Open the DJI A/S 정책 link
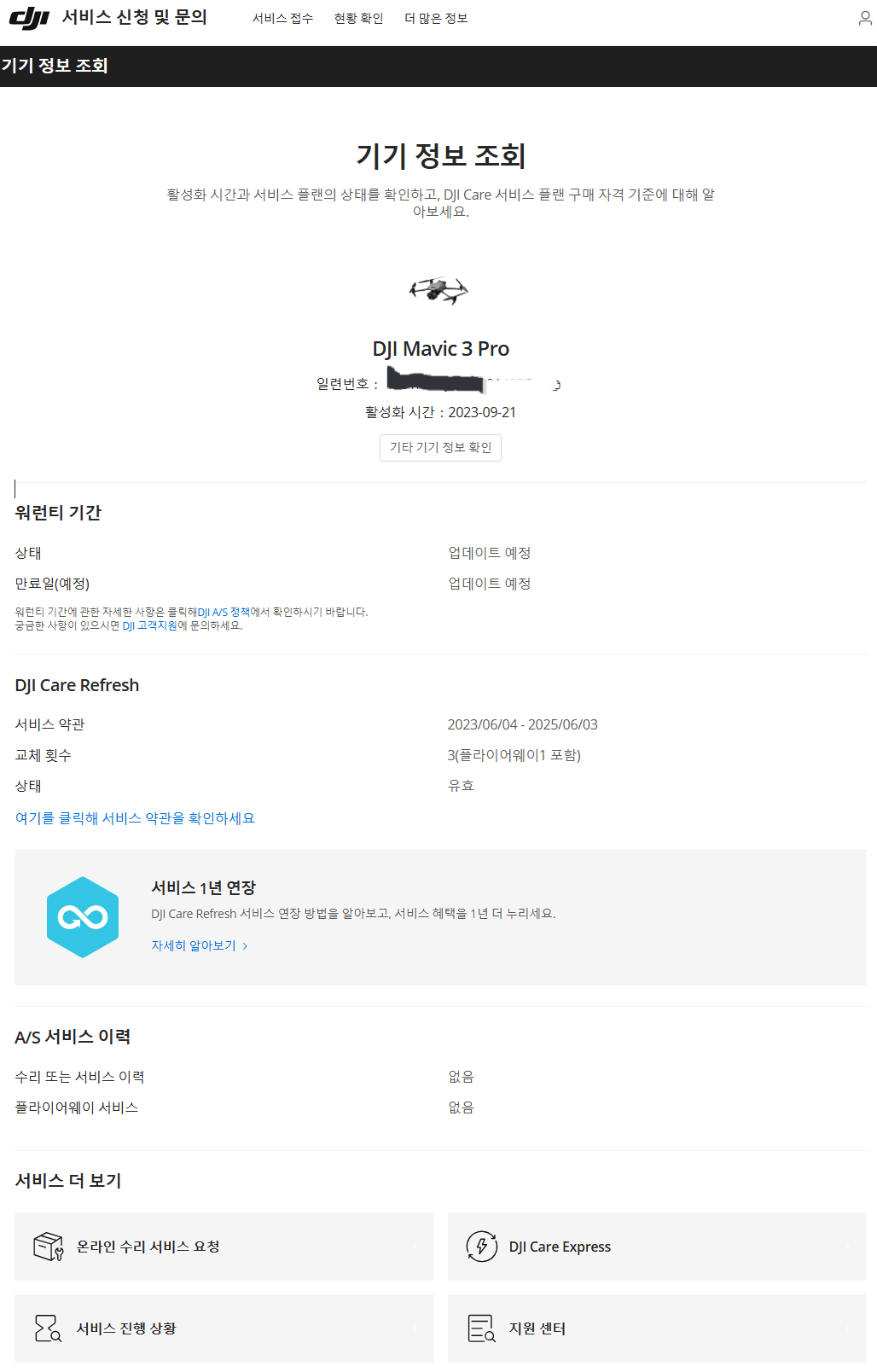877x1372 pixels. pyautogui.click(x=224, y=612)
